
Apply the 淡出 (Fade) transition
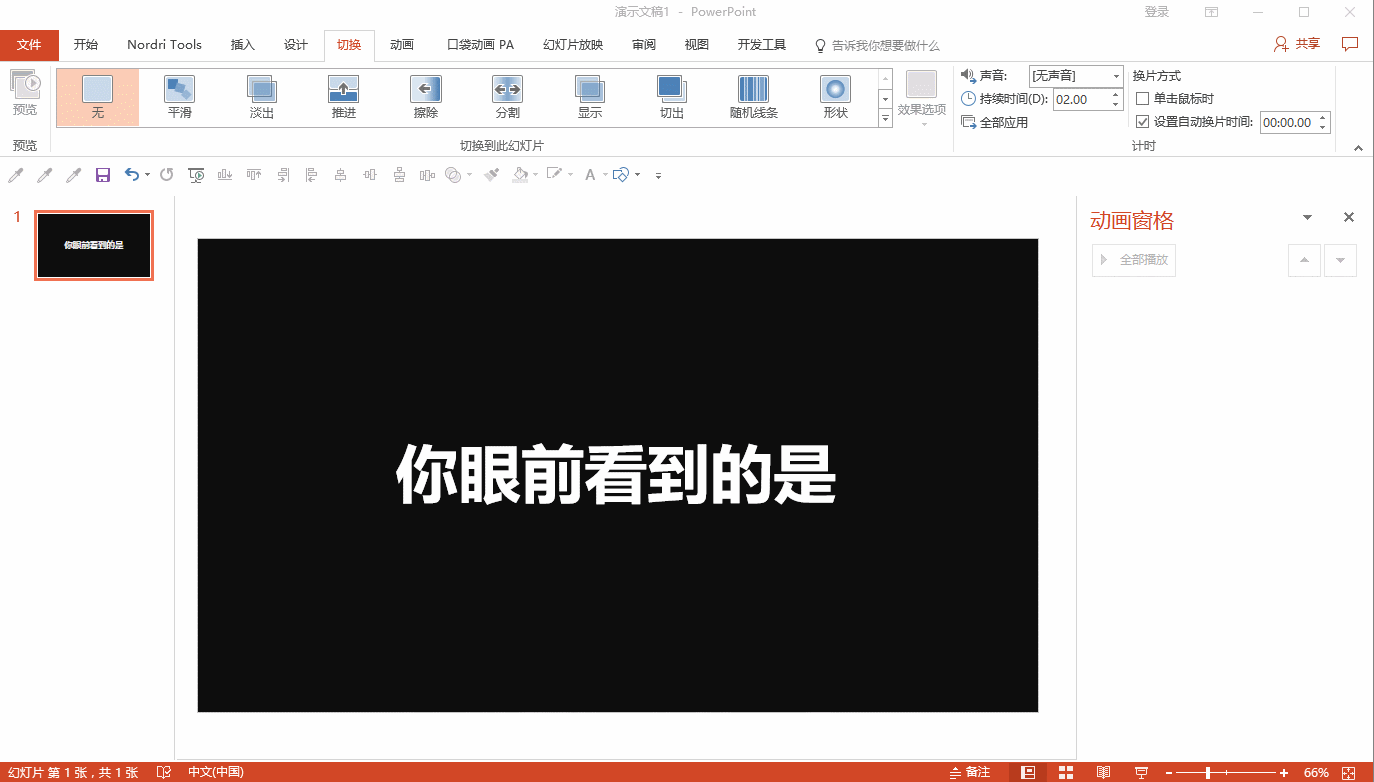point(262,97)
